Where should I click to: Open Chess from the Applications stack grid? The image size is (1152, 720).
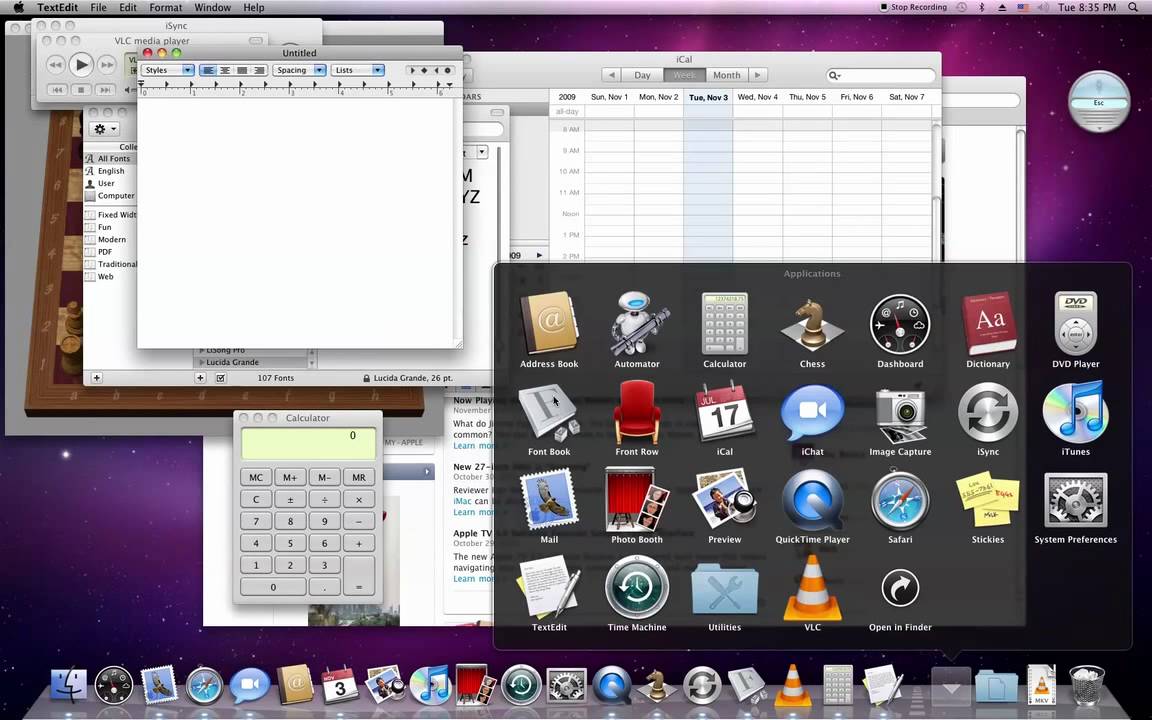(x=812, y=329)
